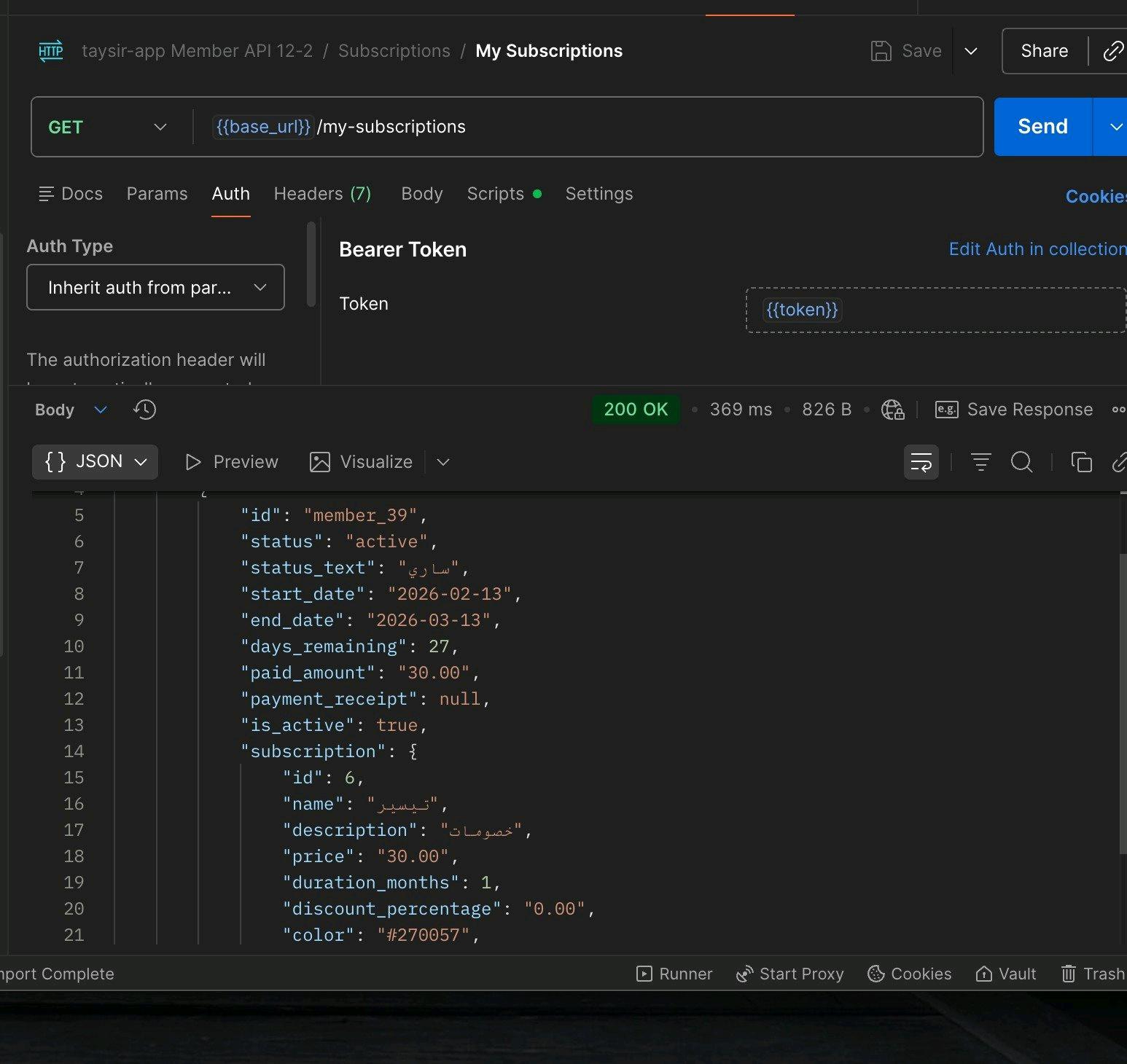The width and height of the screenshot is (1127, 1064).
Task: Toggle word wrap in response viewer
Action: (x=921, y=462)
